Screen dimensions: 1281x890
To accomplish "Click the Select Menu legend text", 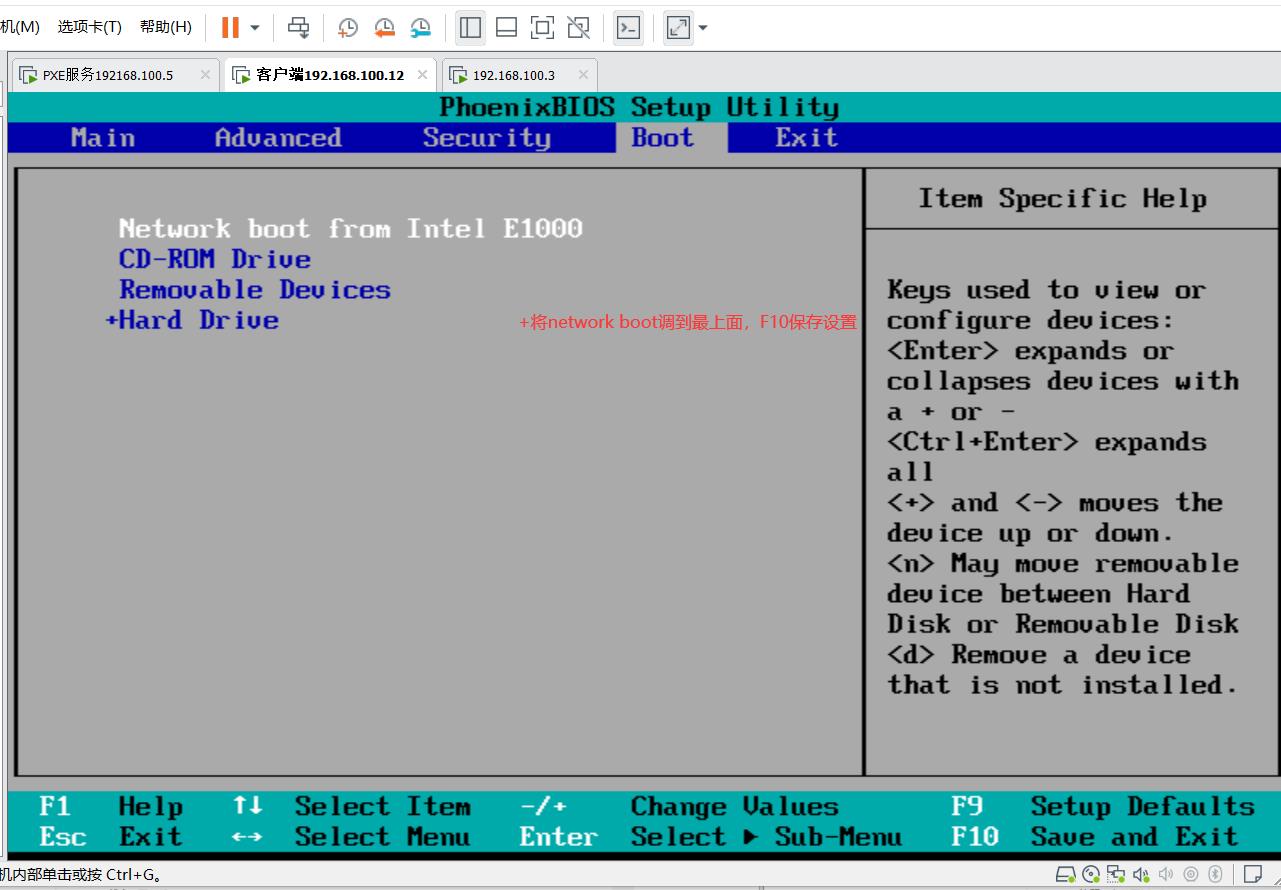I will (382, 837).
